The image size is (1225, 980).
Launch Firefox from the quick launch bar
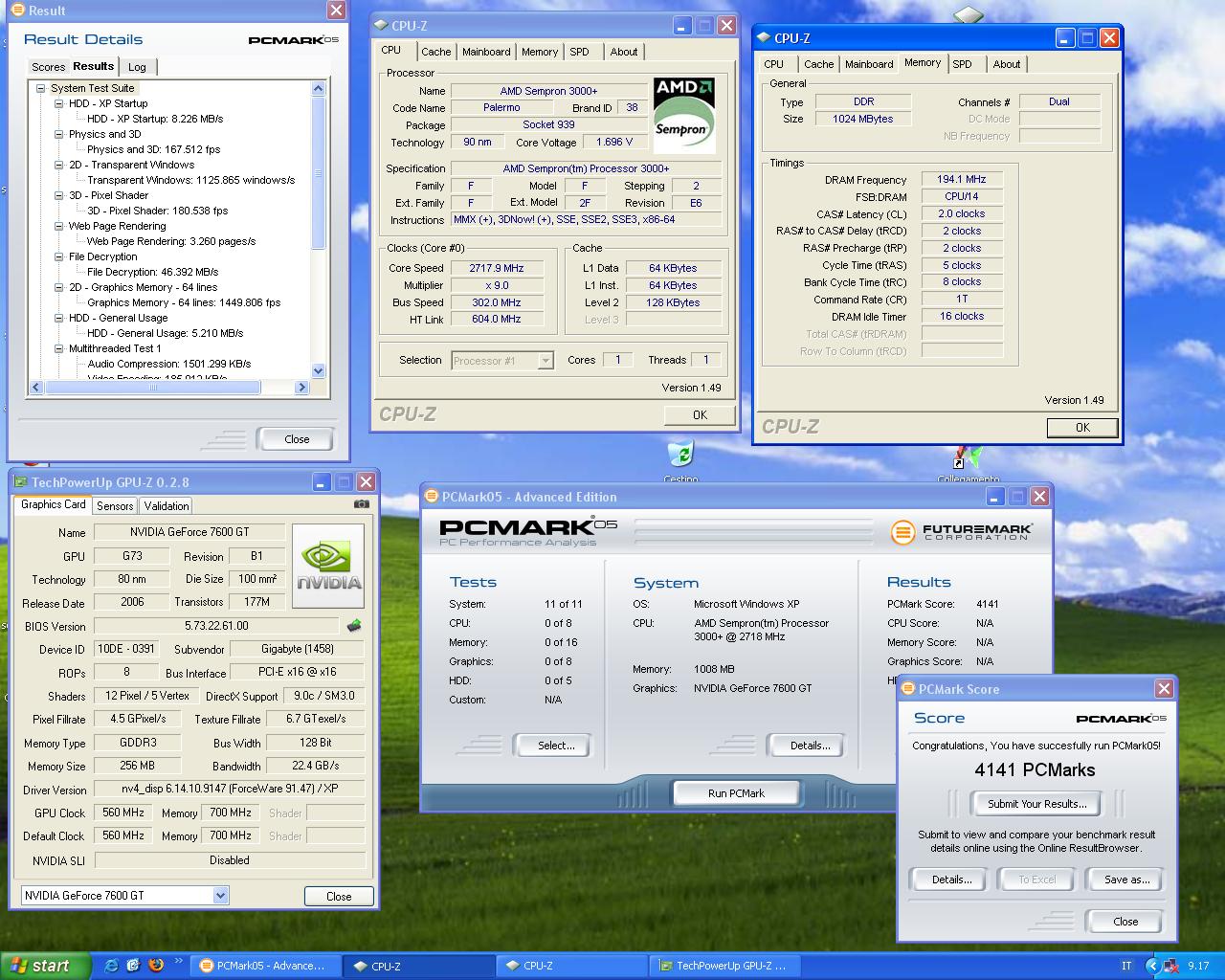[156, 966]
